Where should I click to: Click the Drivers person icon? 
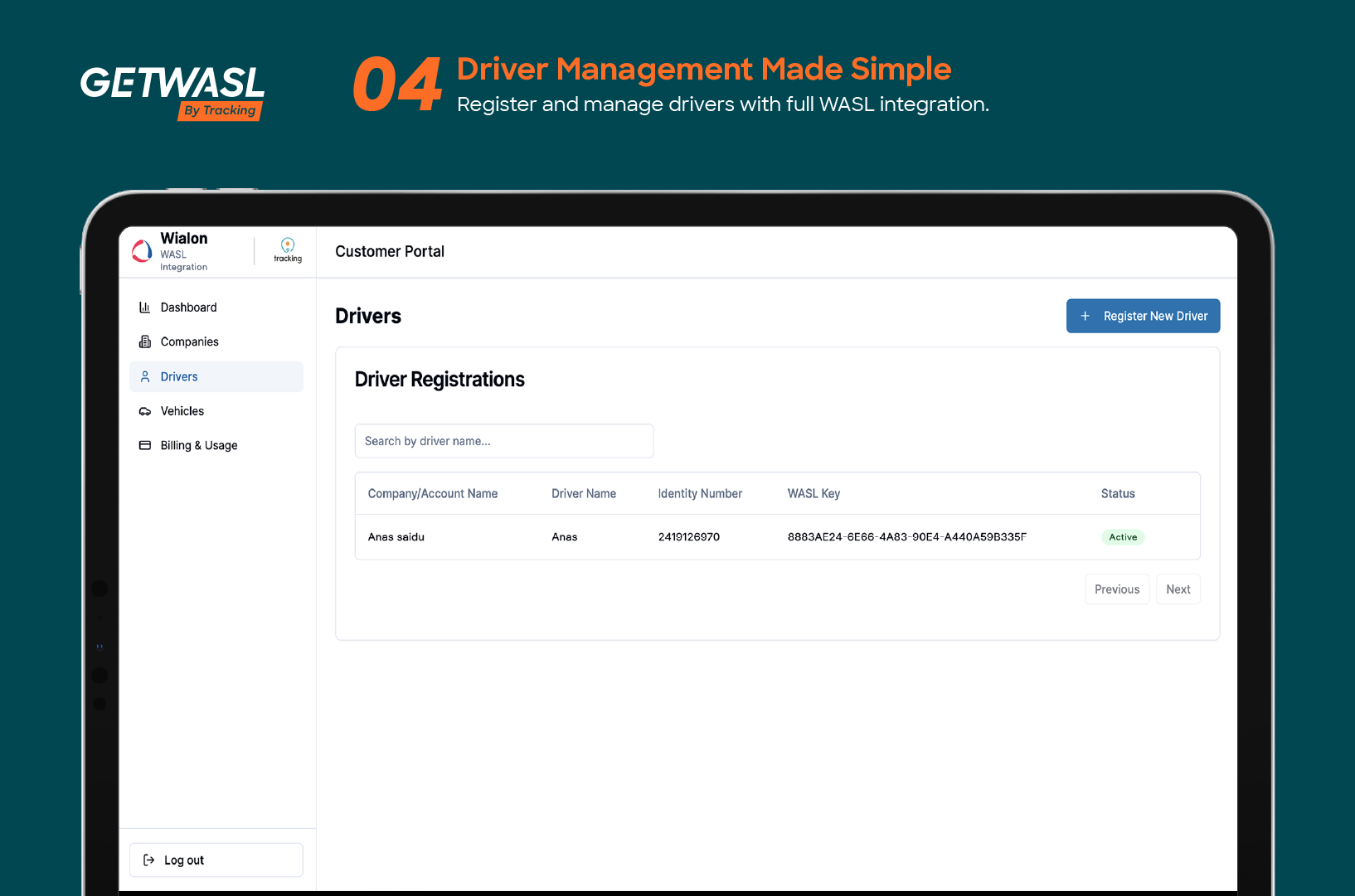coord(145,376)
